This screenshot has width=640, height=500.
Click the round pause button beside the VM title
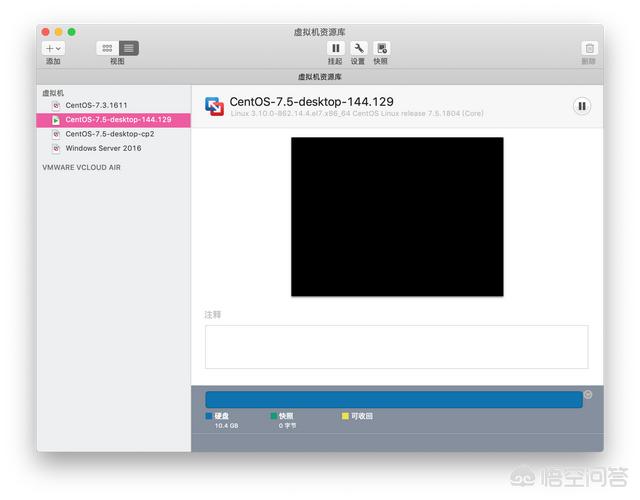582,106
